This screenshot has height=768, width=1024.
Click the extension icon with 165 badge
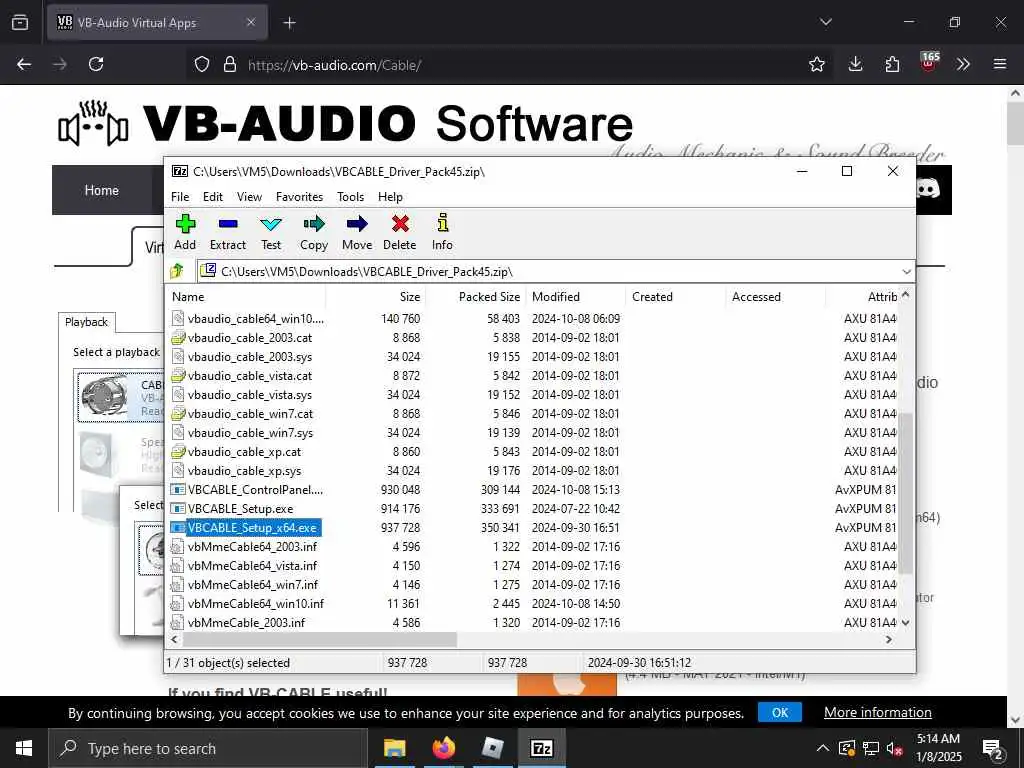click(929, 63)
